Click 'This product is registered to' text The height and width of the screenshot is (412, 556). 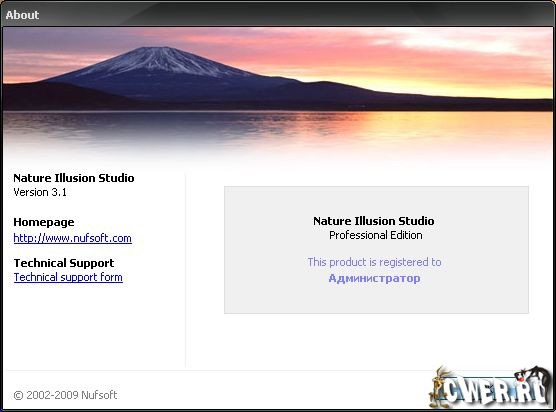point(374,262)
